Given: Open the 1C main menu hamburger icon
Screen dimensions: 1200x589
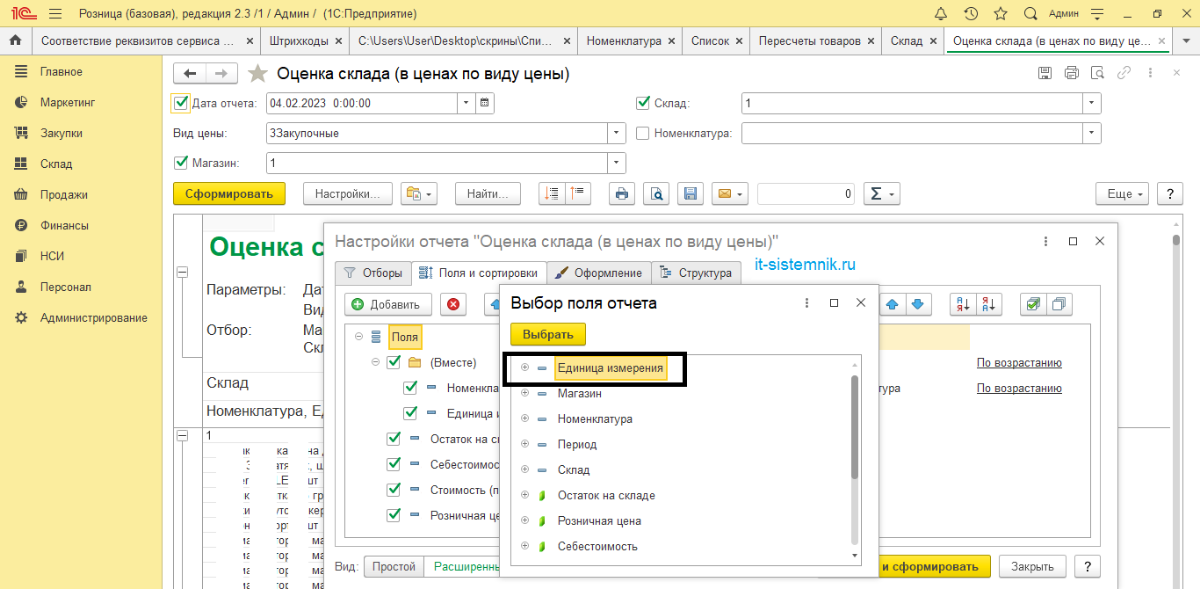Looking at the screenshot, I should pos(54,14).
